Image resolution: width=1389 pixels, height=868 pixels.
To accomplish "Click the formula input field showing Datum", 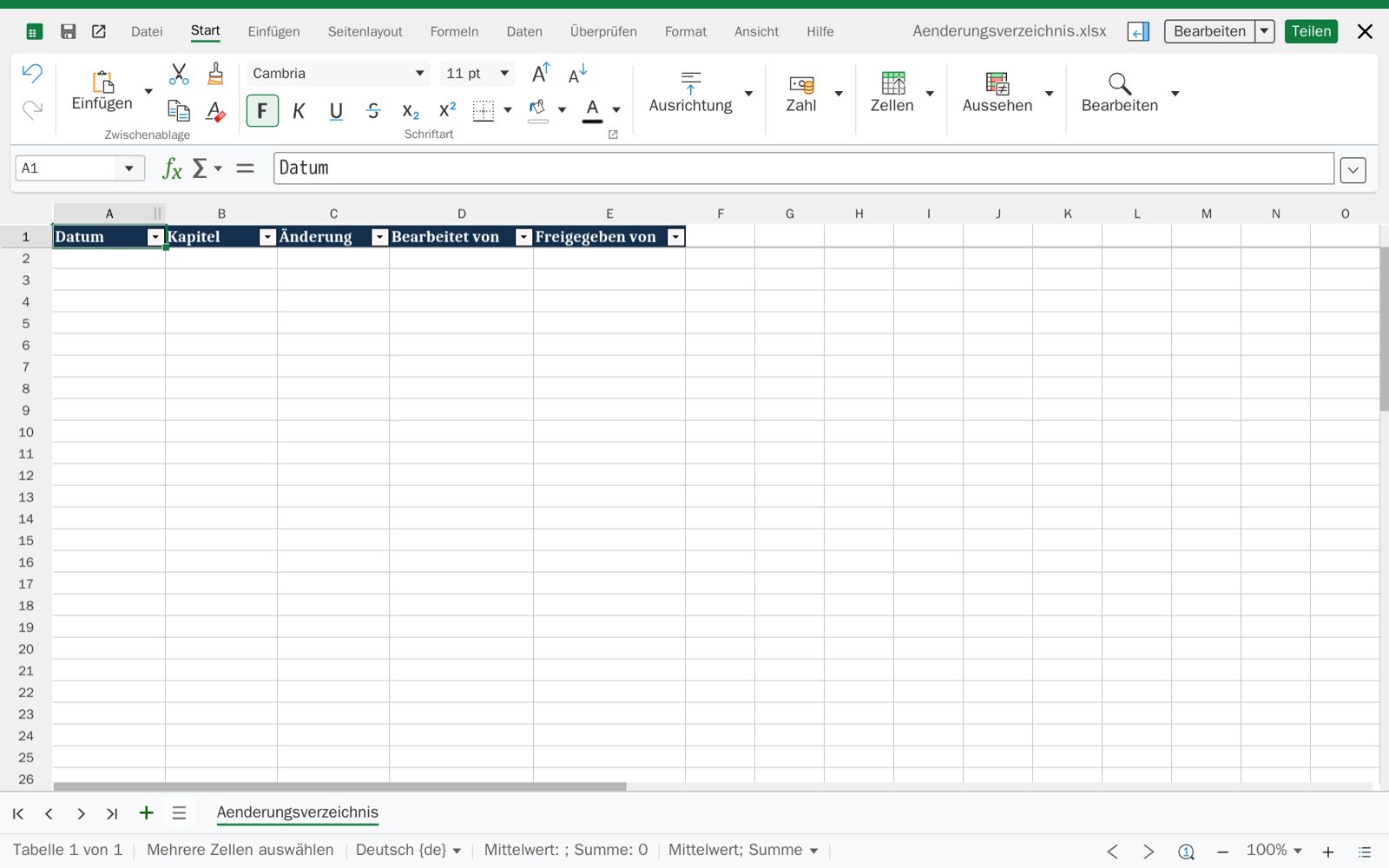I will click(803, 168).
